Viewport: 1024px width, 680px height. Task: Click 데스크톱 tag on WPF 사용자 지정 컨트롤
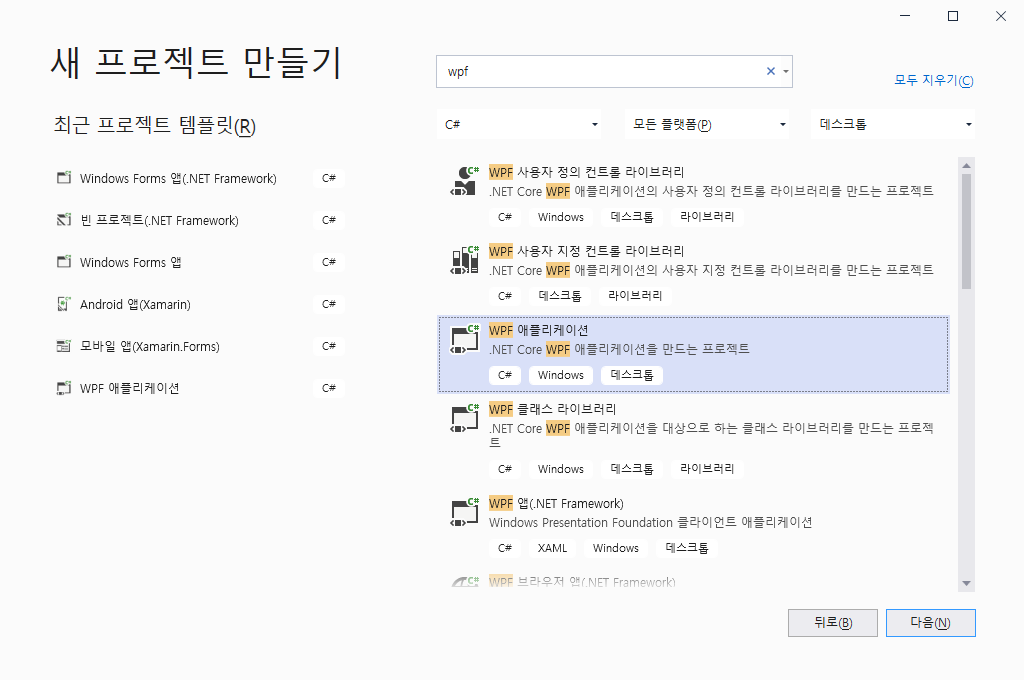(x=560, y=296)
